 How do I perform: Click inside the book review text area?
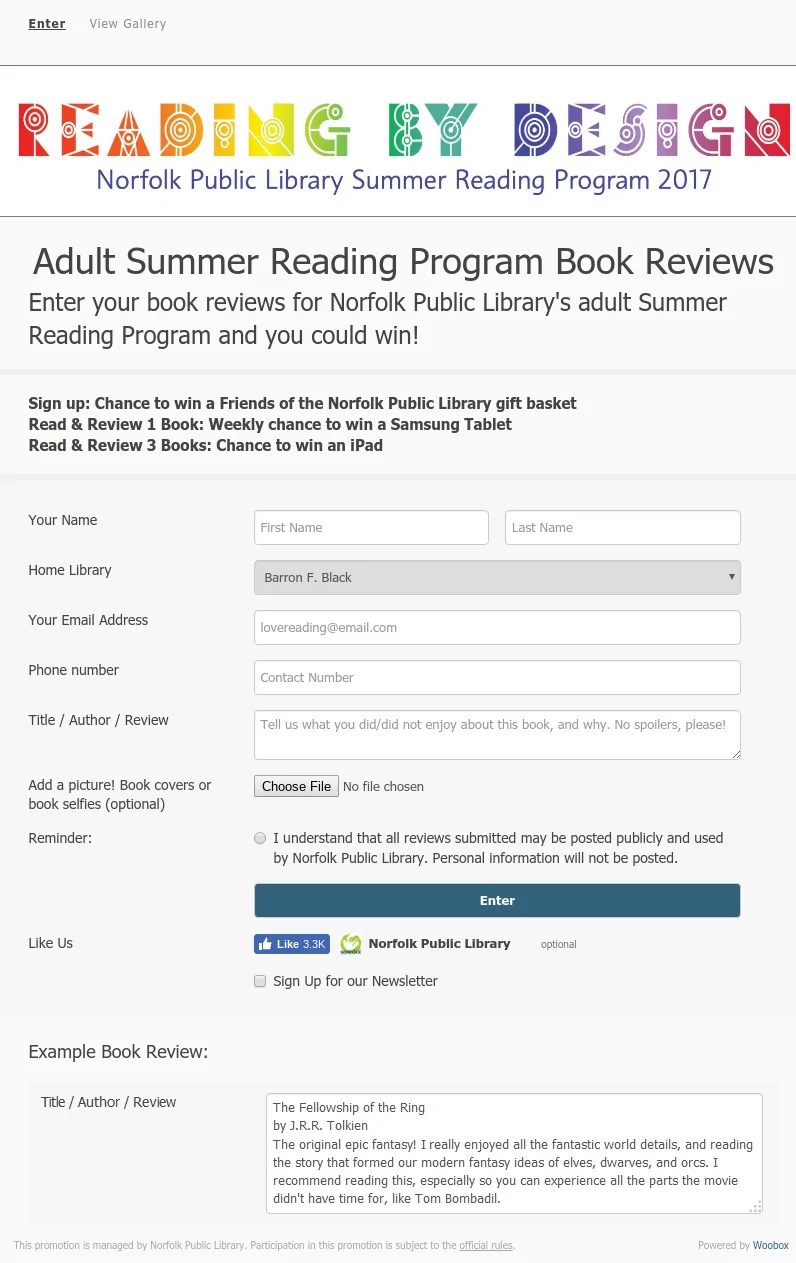point(497,734)
